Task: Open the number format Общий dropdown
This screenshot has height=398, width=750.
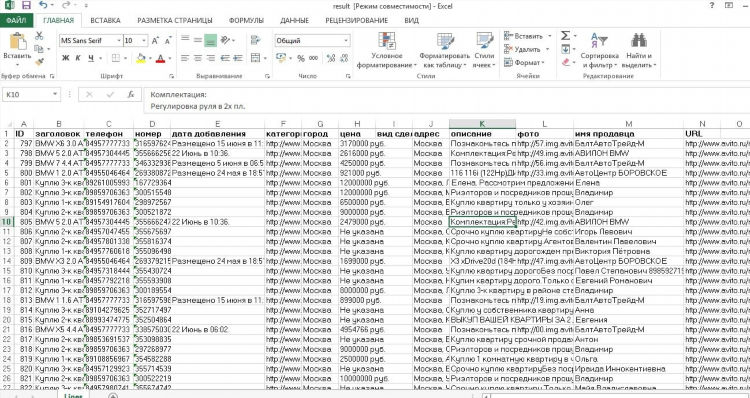Action: (346, 41)
